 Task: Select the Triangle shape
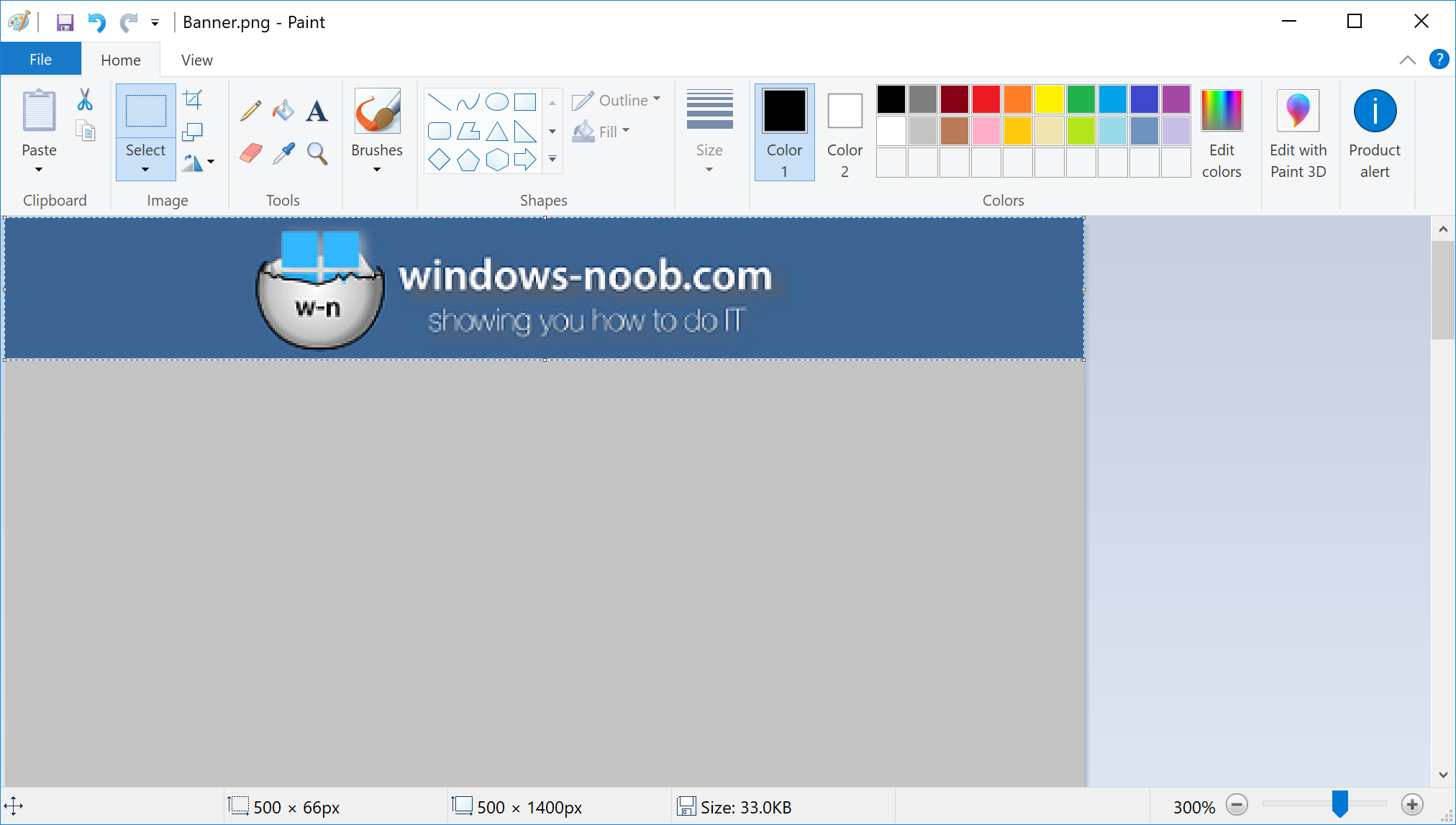tap(497, 131)
